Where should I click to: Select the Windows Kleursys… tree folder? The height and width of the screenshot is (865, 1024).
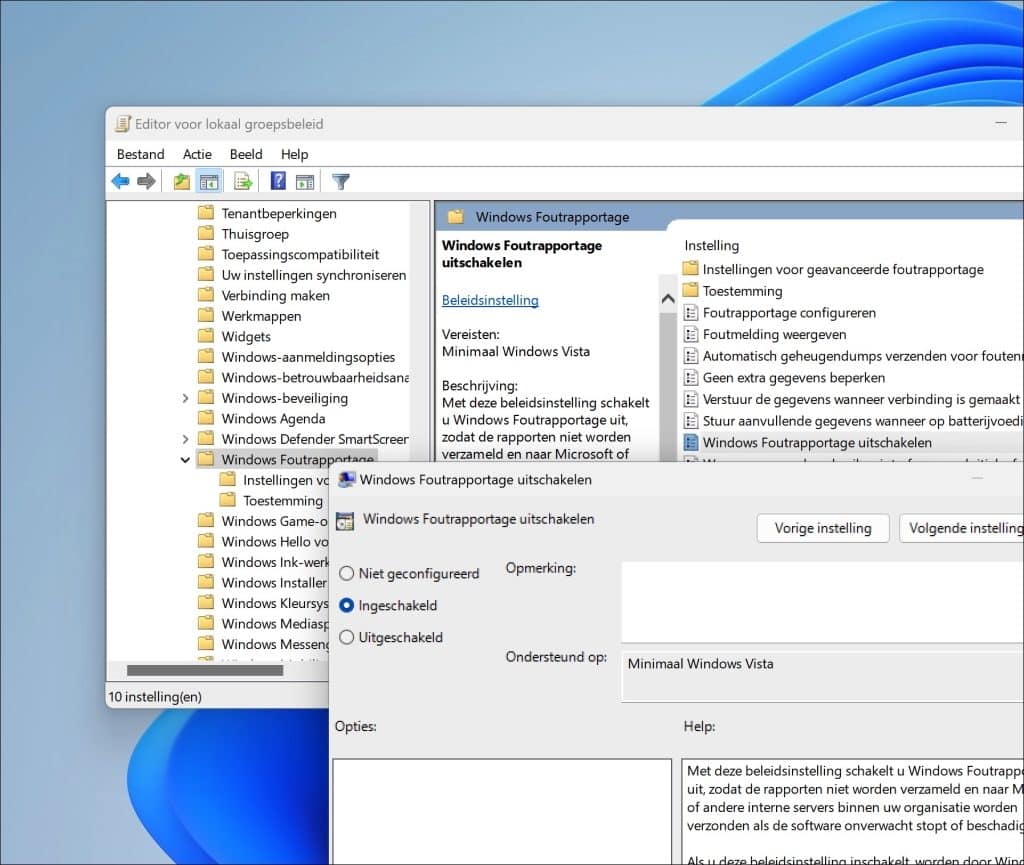point(274,603)
